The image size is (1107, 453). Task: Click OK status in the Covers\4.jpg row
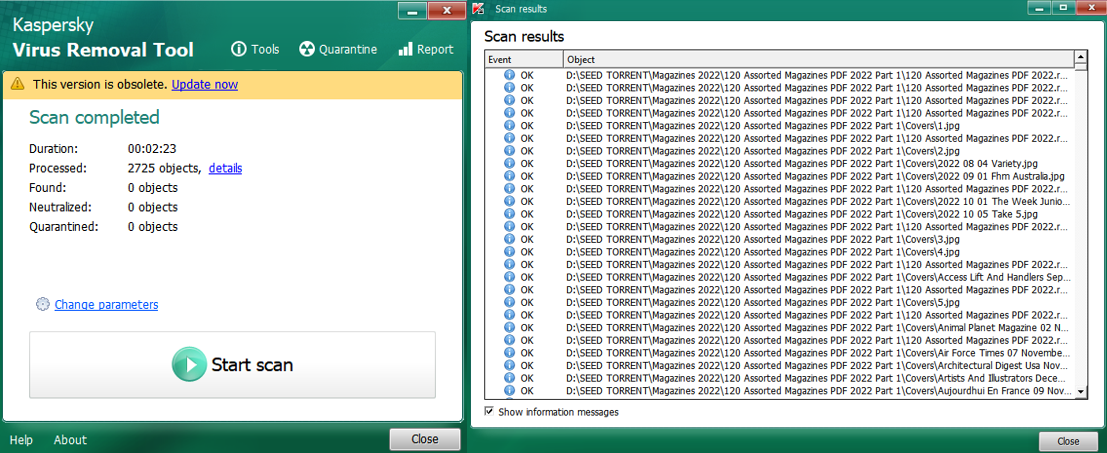pyautogui.click(x=527, y=252)
